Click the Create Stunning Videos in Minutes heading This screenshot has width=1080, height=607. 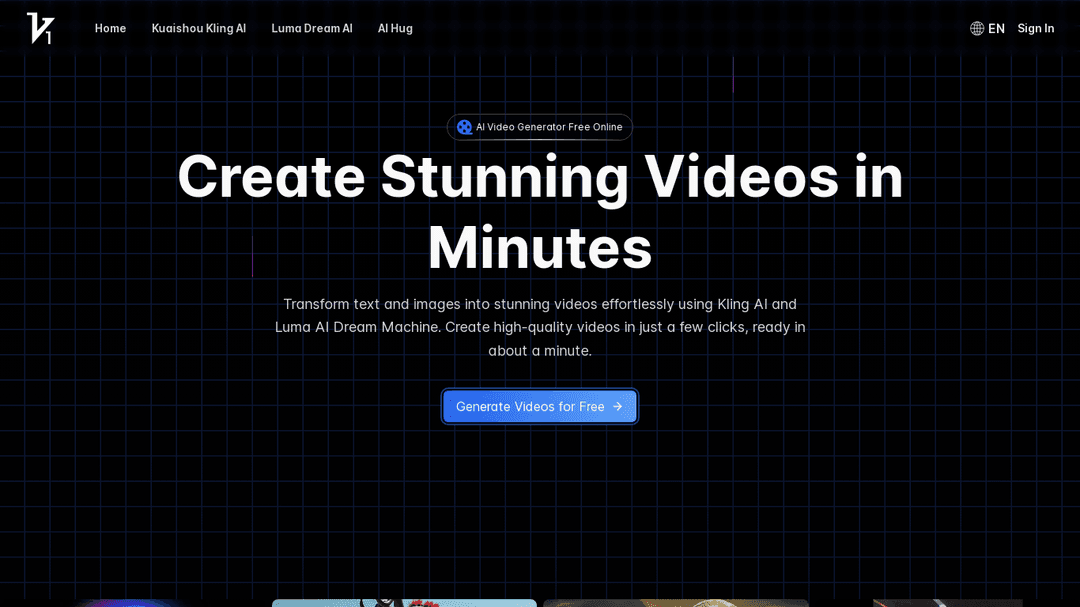[540, 177]
